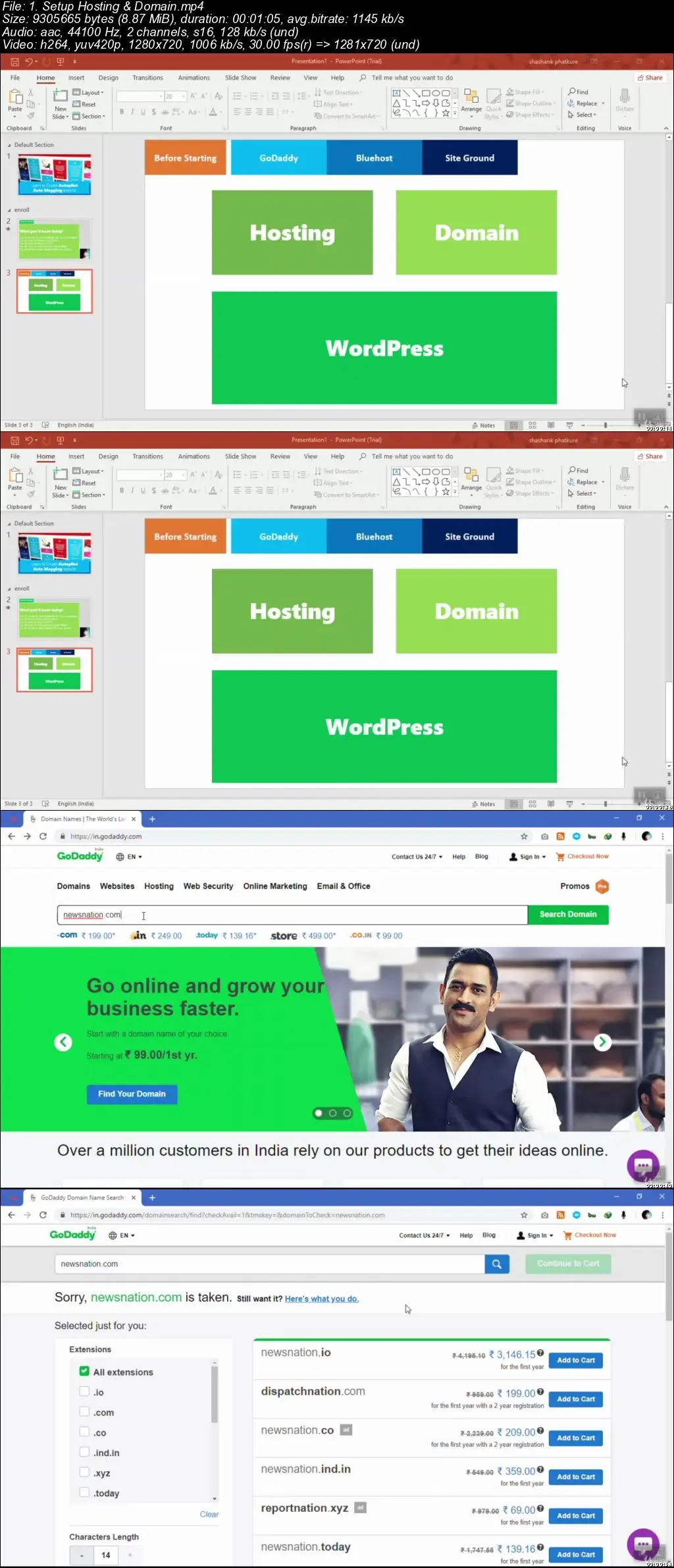The height and width of the screenshot is (1568, 674).
Task: Open the Design tab in the top PowerPoint frame
Action: (109, 78)
